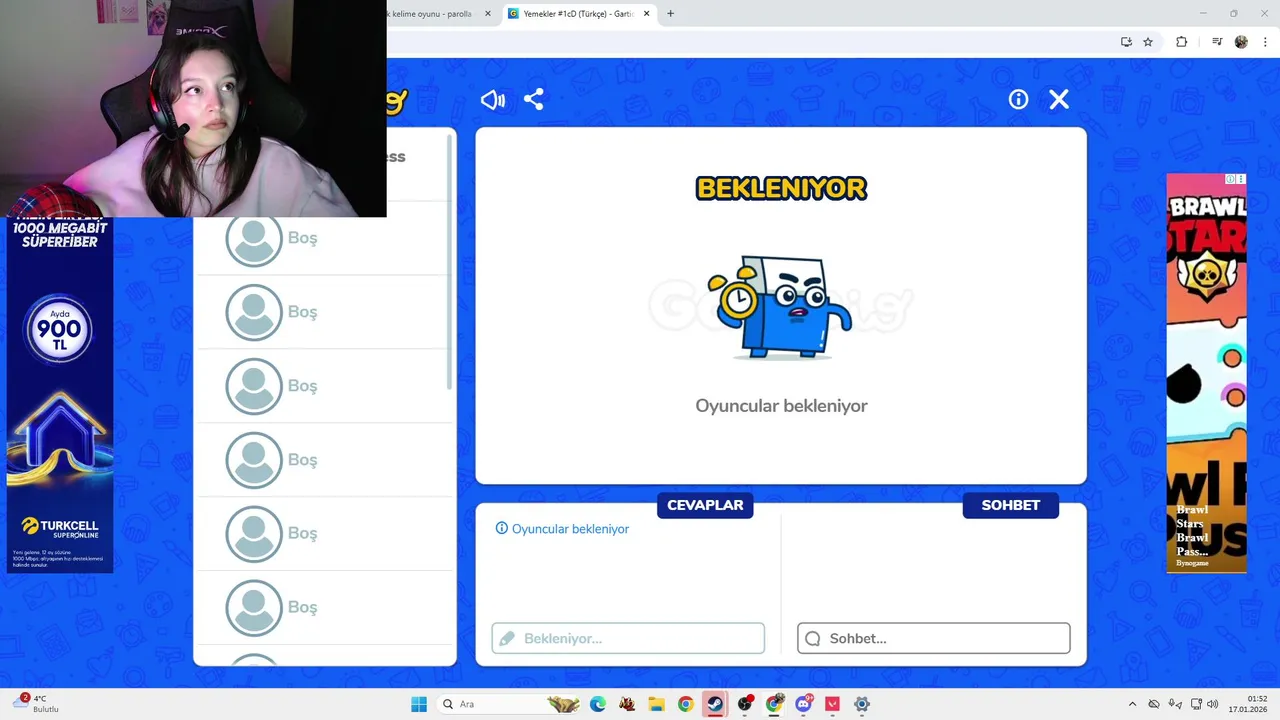Click the Turkcell Superonline advertisement

click(x=60, y=395)
